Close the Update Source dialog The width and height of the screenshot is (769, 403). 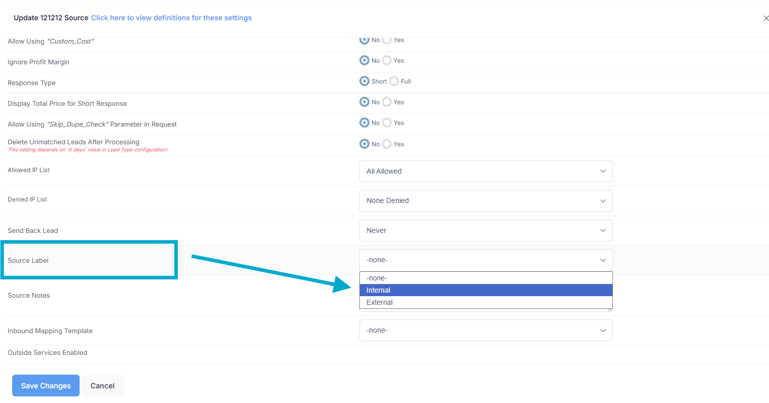766,18
